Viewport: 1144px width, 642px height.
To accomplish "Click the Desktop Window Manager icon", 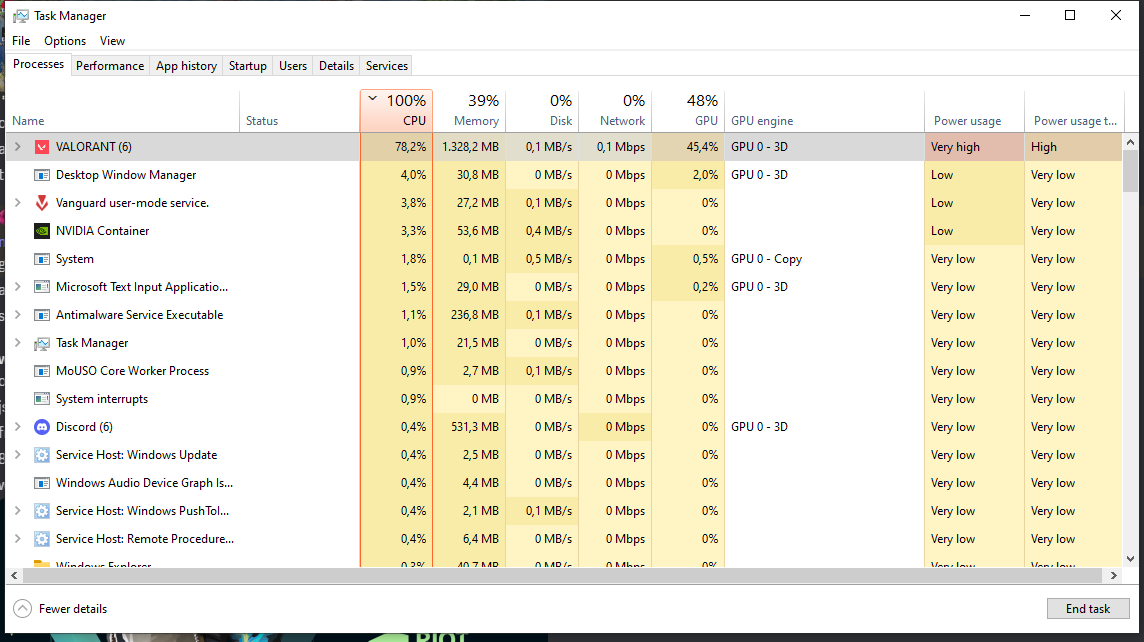I will click(x=42, y=175).
